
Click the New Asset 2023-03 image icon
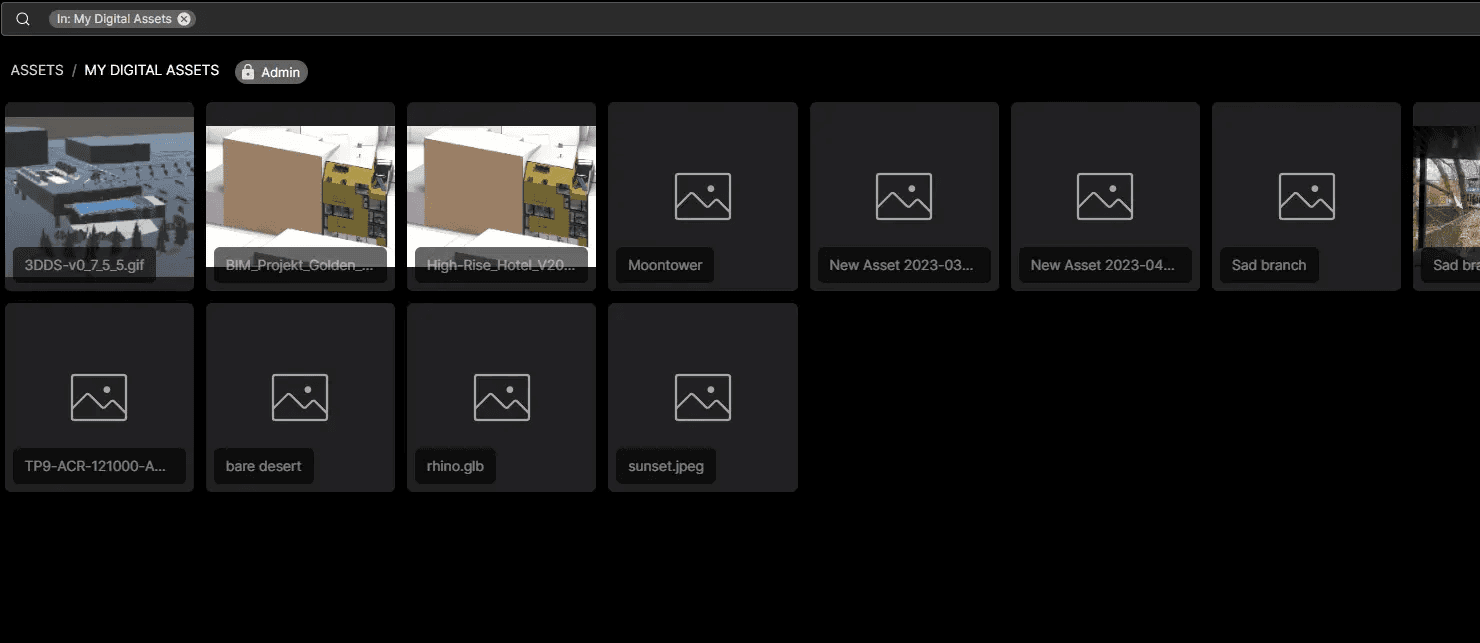(903, 196)
